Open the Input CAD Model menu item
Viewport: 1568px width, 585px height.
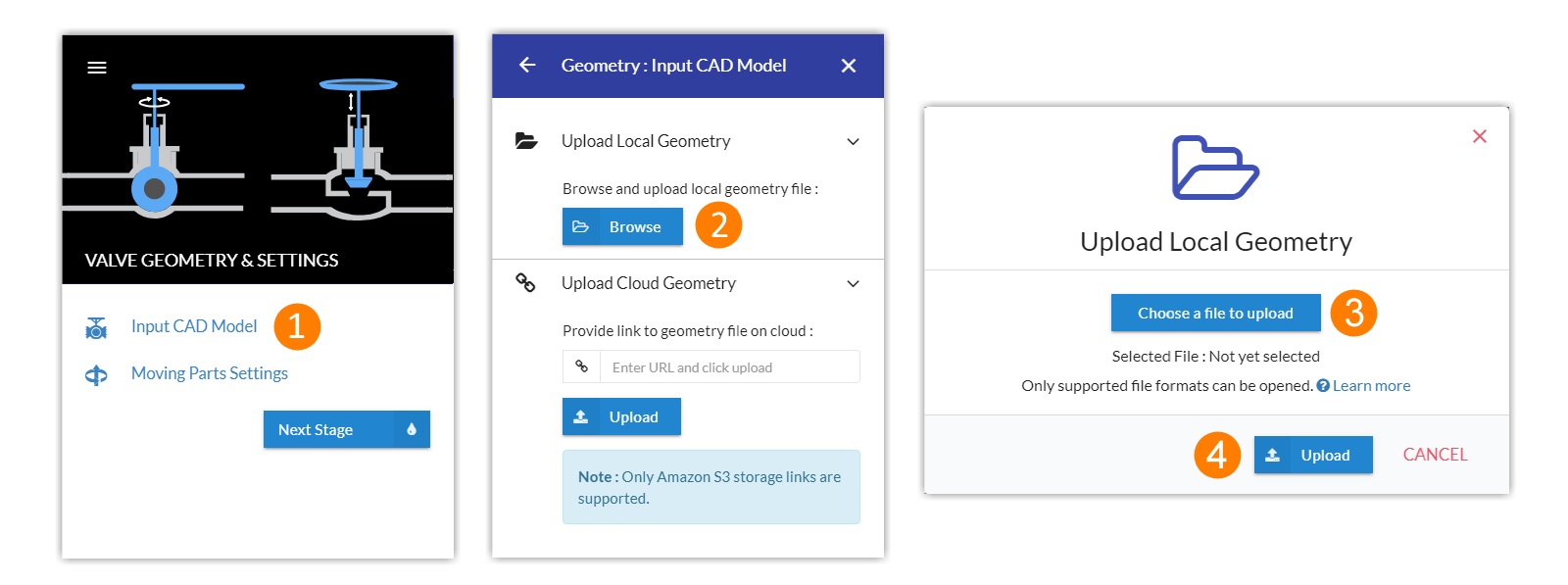[194, 326]
